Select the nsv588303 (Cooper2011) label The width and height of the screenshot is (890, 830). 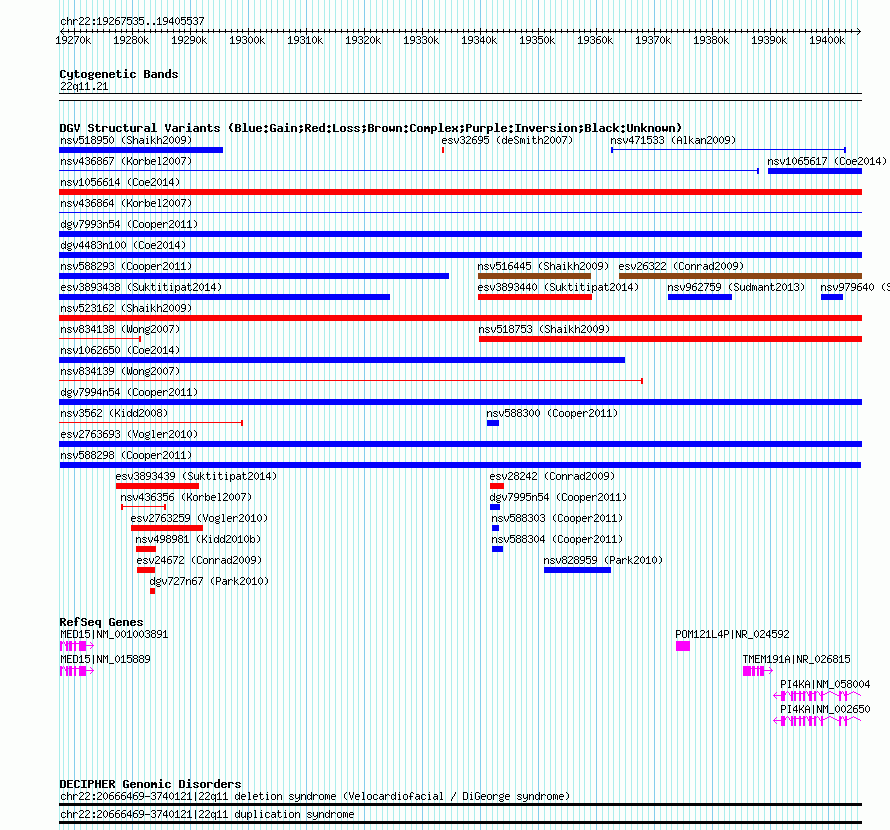point(557,518)
